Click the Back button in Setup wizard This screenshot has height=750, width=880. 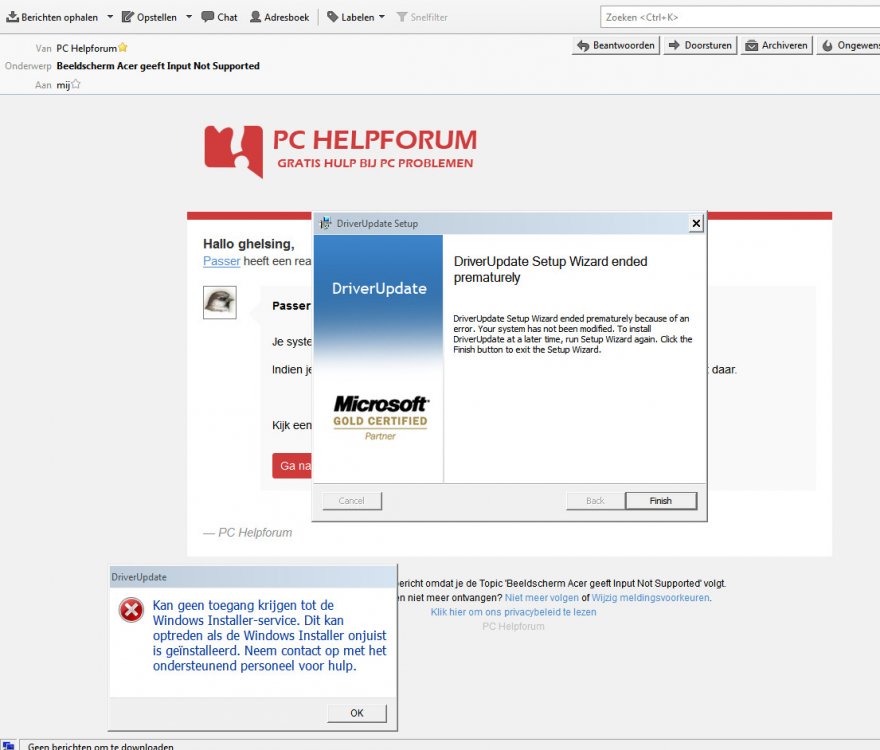595,501
